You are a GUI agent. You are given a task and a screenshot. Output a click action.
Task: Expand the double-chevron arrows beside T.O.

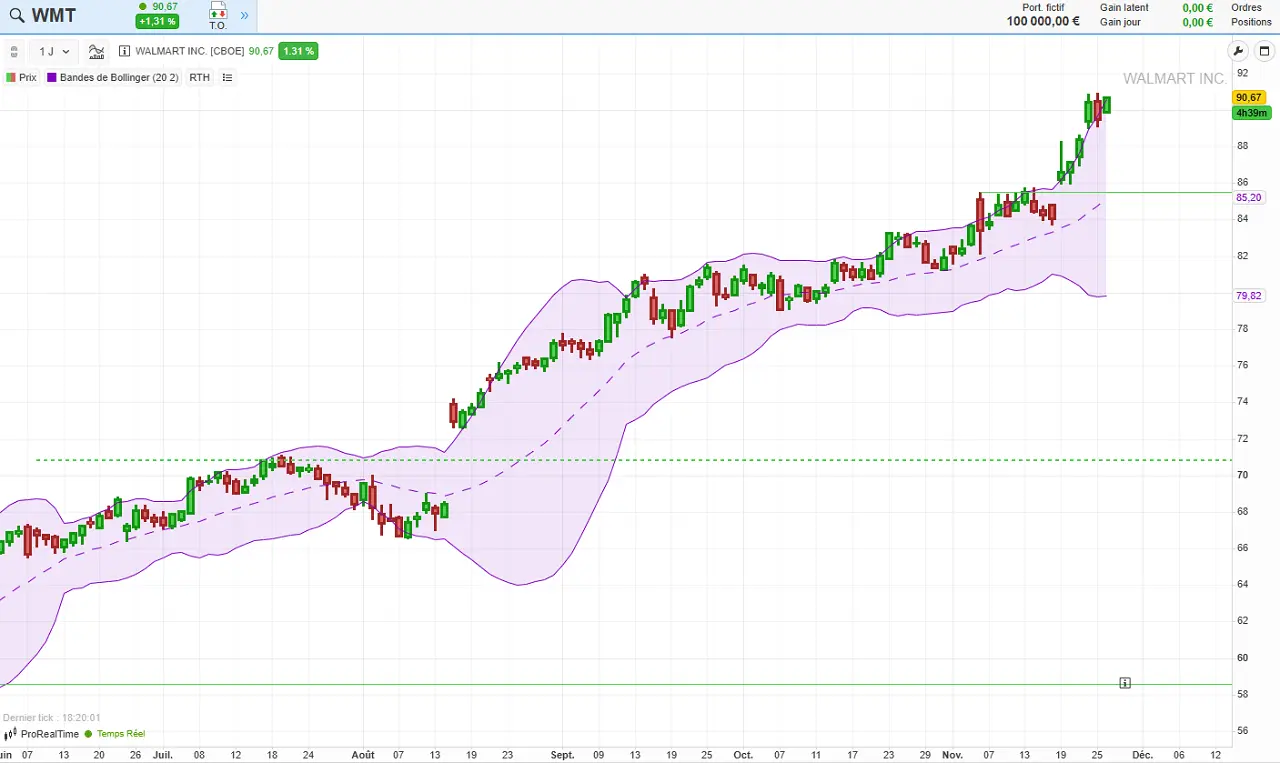point(244,15)
